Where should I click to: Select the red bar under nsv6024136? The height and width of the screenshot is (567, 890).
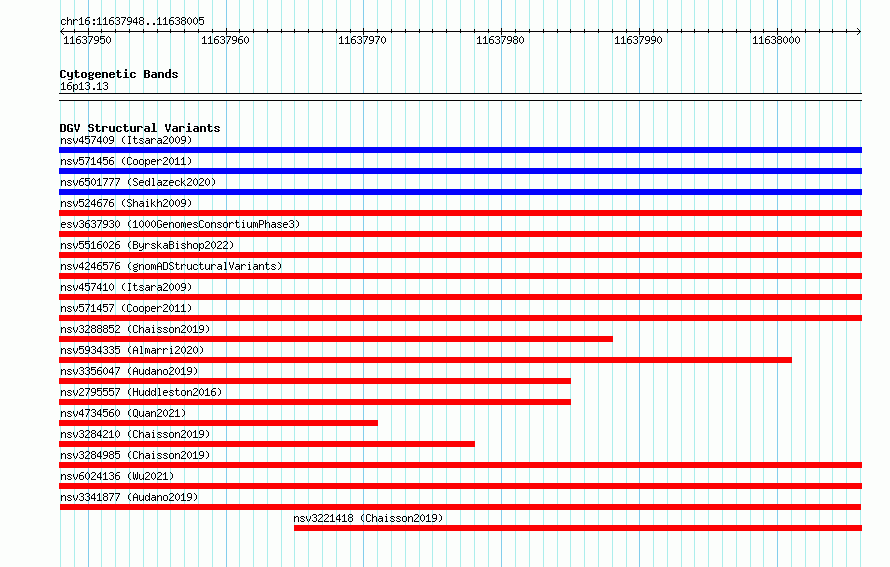pos(460,486)
